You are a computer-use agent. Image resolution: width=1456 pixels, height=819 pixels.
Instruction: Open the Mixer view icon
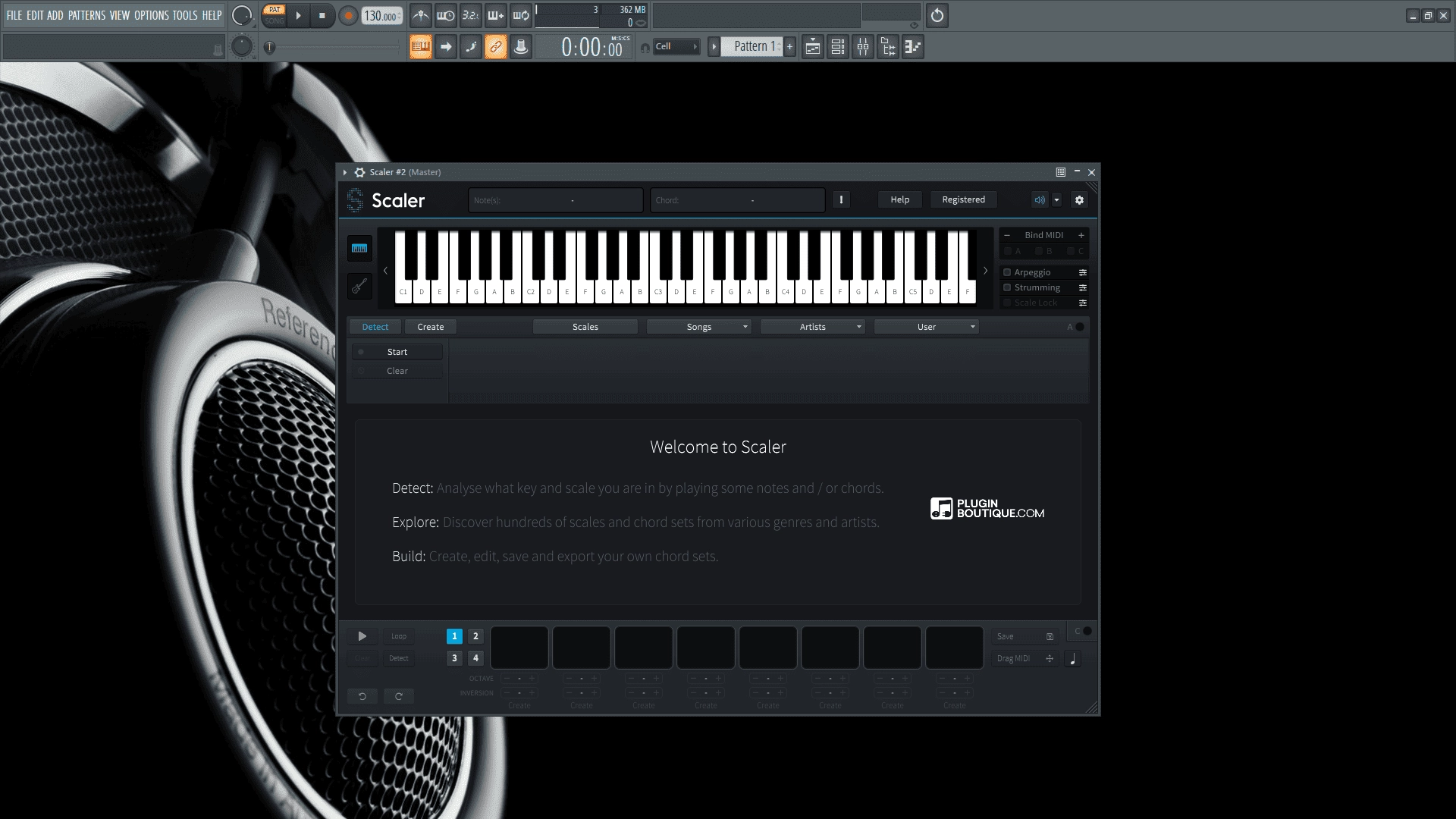tap(862, 47)
